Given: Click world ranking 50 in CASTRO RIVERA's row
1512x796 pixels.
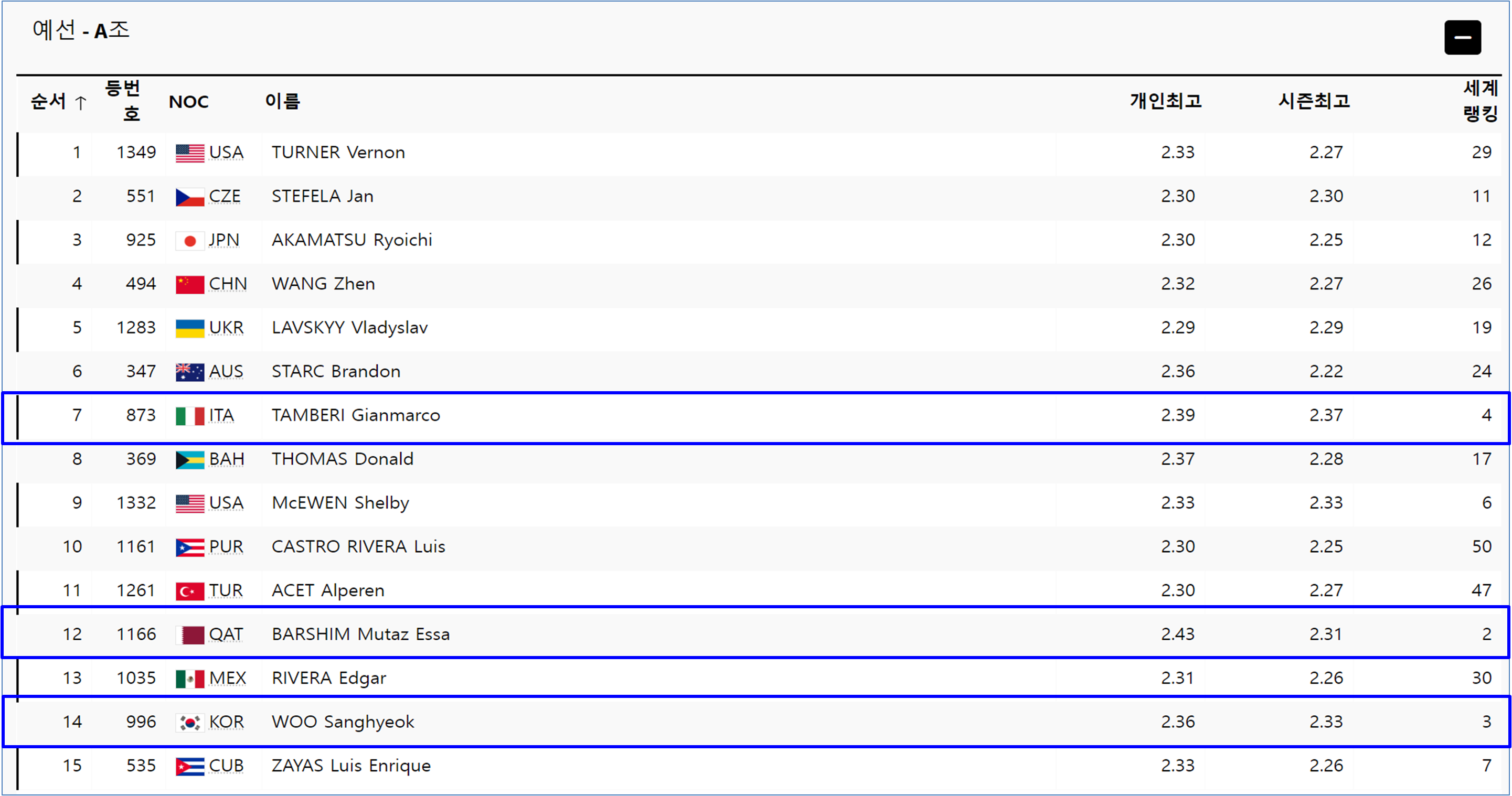Looking at the screenshot, I should [x=1482, y=547].
